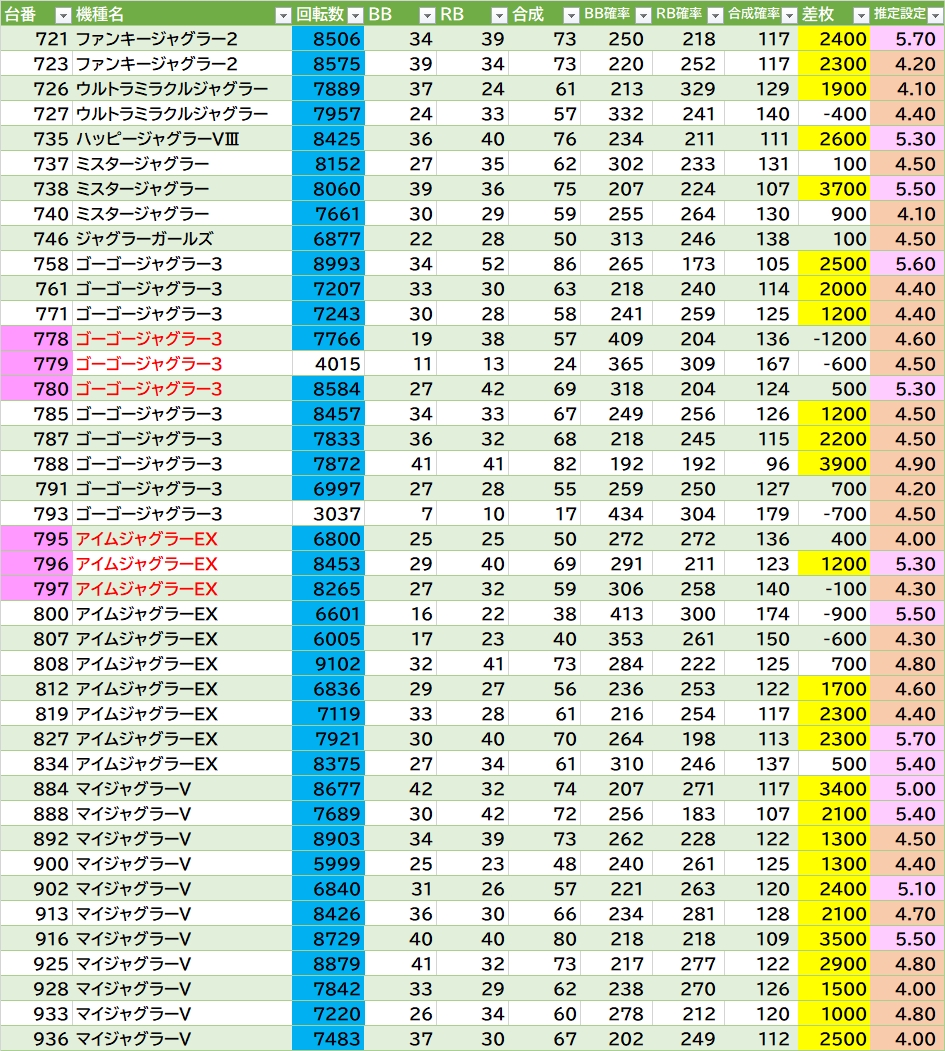Select 推定設定 value 5.70 in row 827
This screenshot has height=1051, width=945.
[x=907, y=739]
